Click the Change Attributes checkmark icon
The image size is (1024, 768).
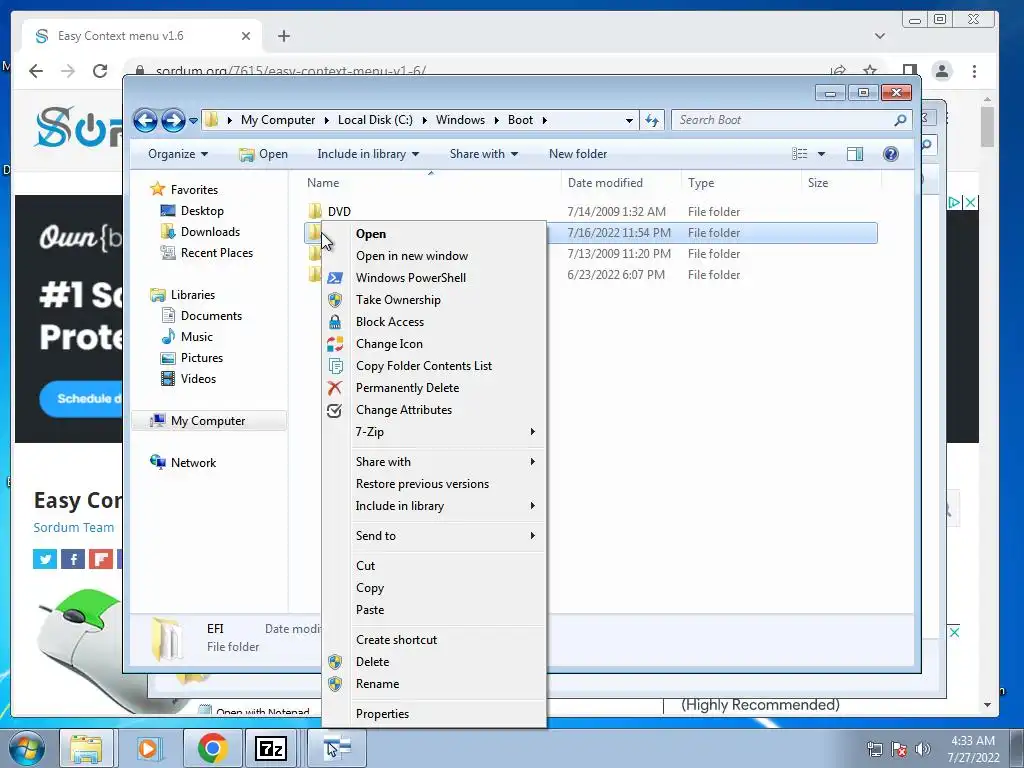pos(334,410)
